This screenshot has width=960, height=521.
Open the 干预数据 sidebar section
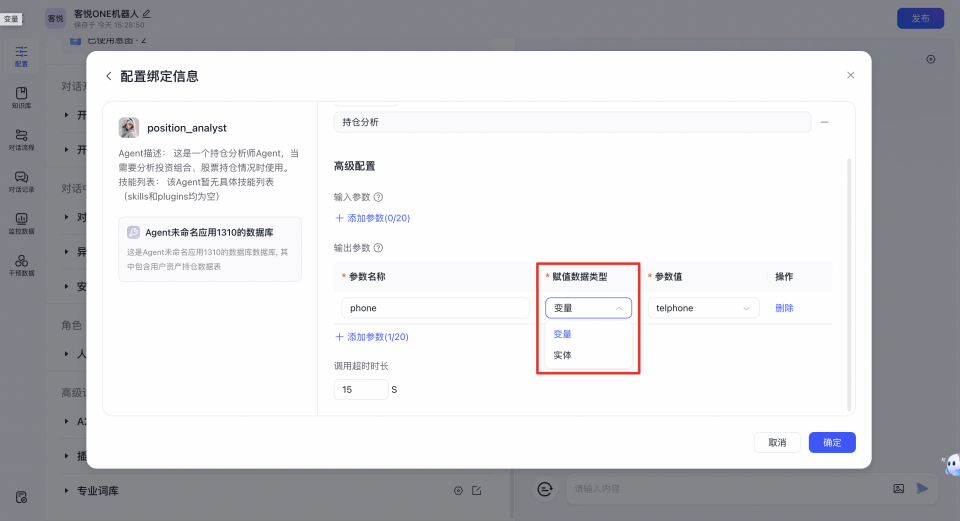pyautogui.click(x=21, y=266)
